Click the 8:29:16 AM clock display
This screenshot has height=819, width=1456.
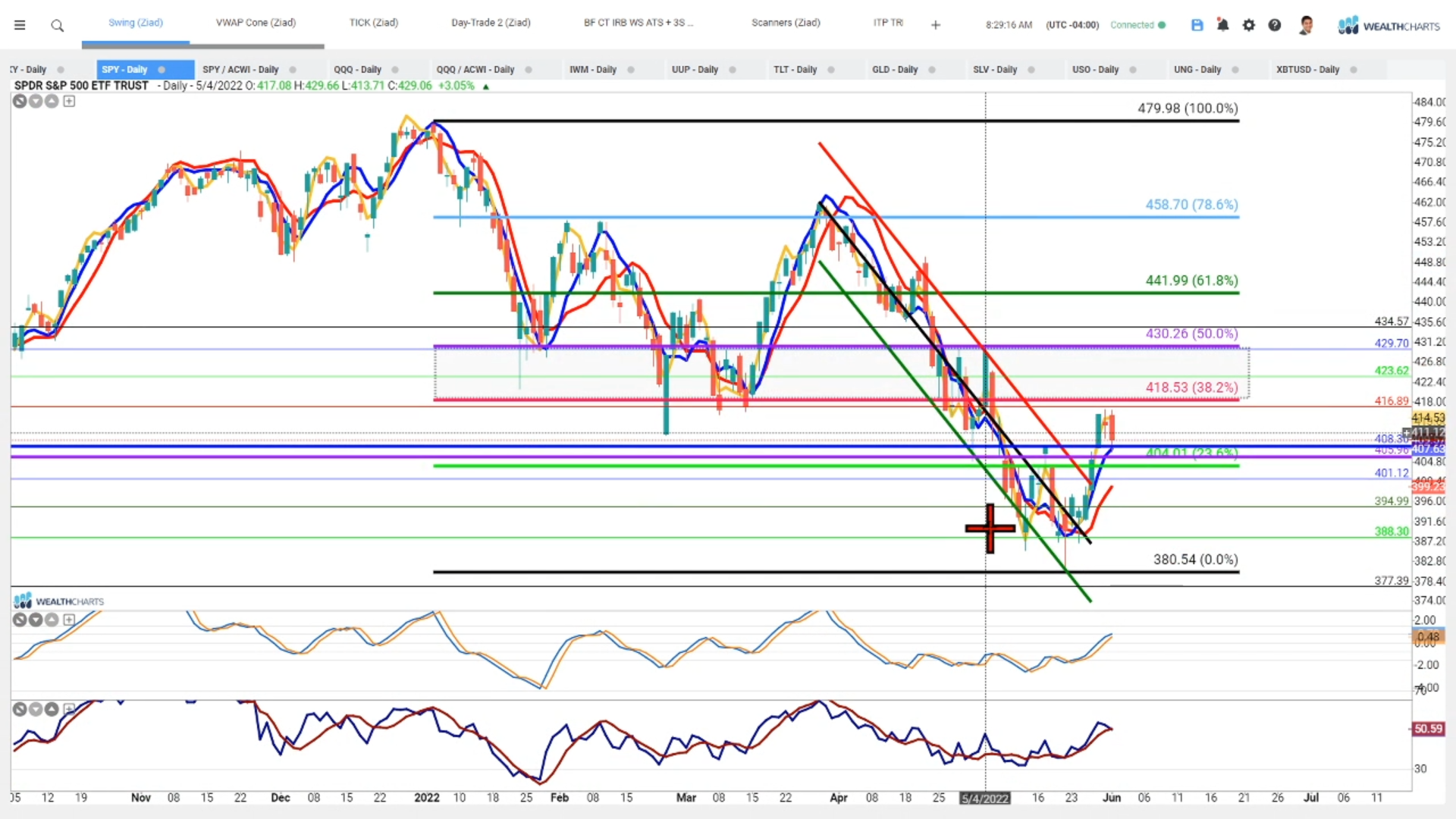(1009, 25)
